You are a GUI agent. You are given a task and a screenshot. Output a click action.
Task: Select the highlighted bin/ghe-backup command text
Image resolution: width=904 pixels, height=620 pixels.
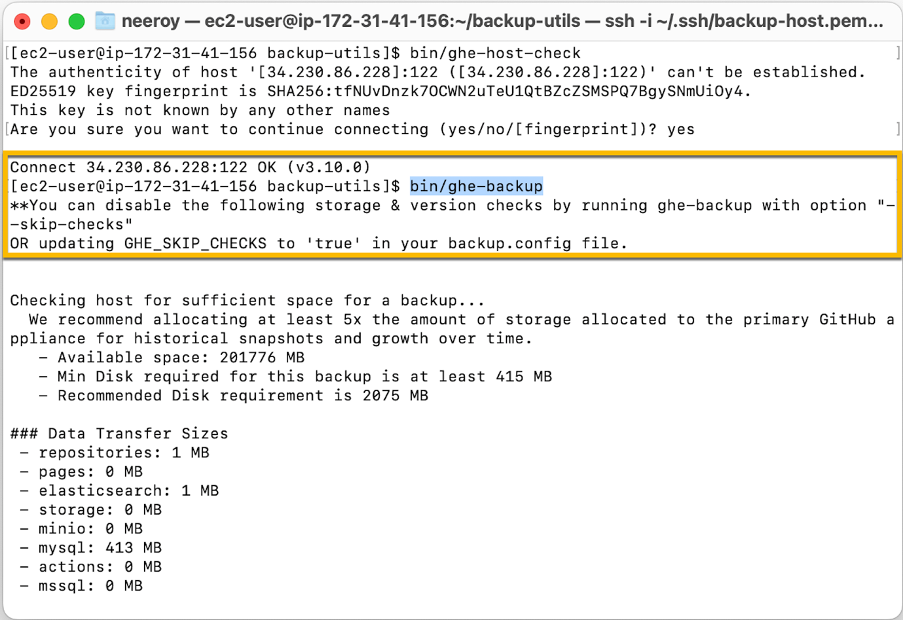click(474, 186)
